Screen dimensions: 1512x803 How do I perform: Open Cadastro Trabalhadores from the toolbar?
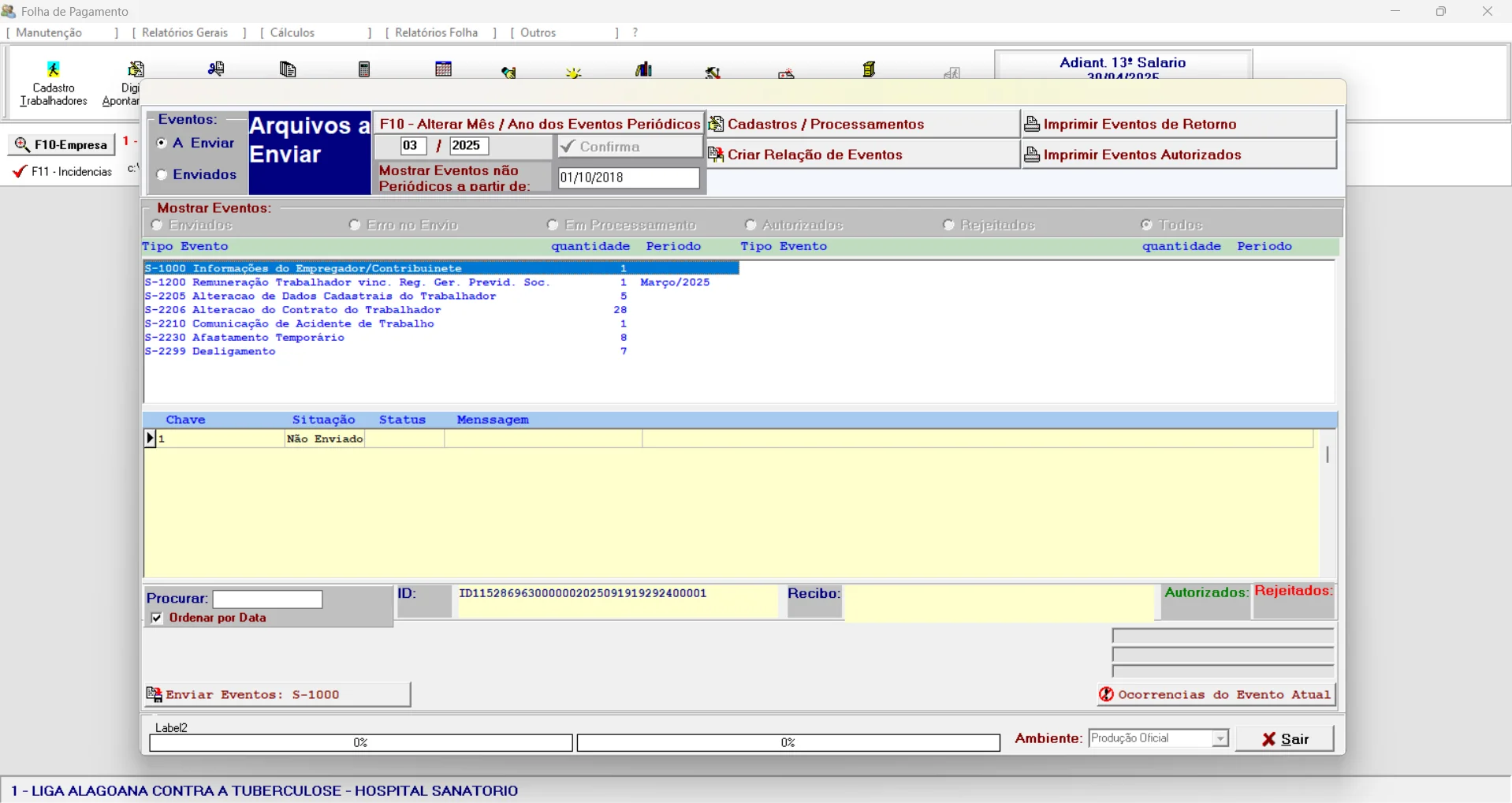53,83
